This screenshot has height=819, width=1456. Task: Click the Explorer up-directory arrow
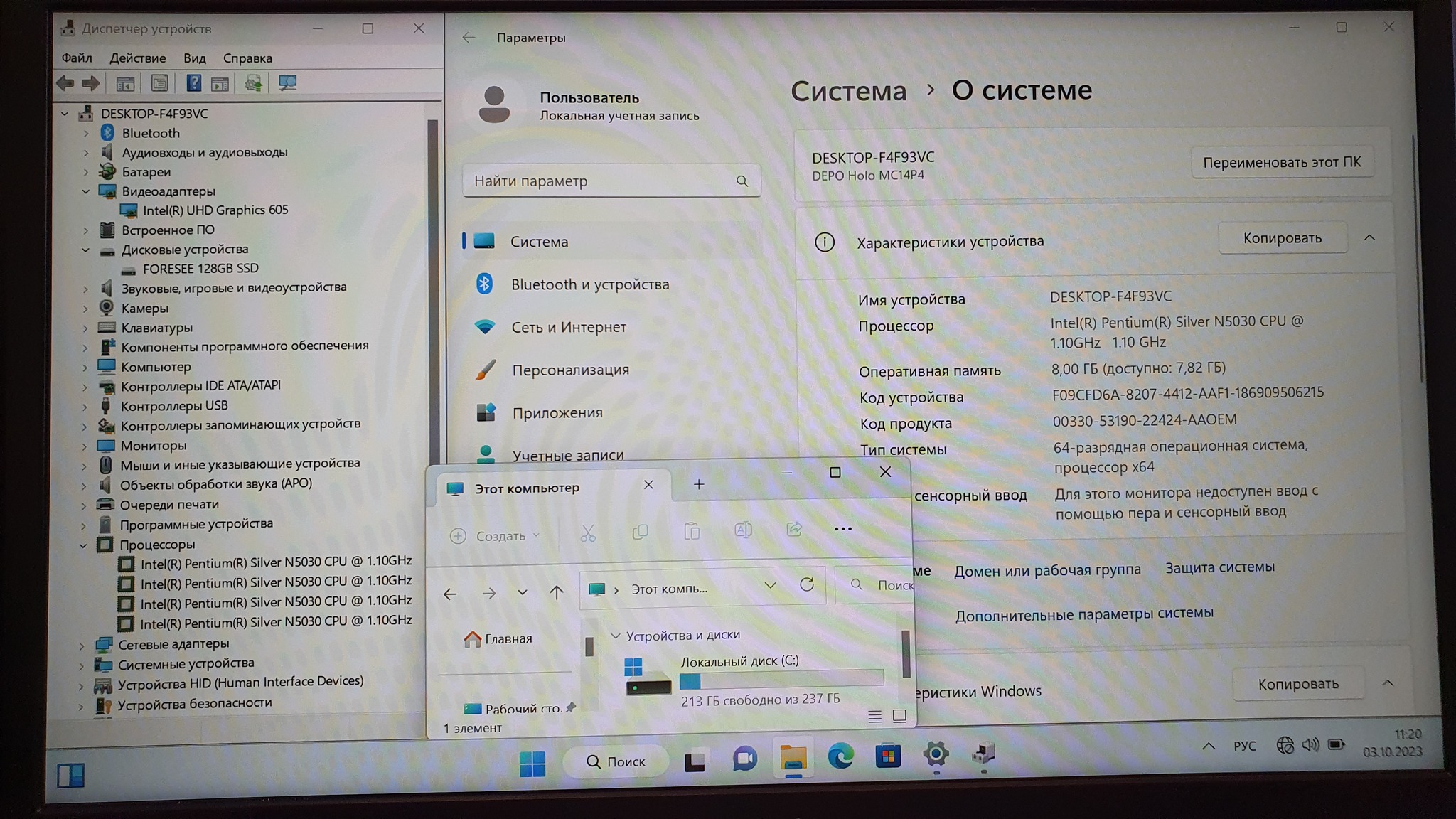pos(556,592)
